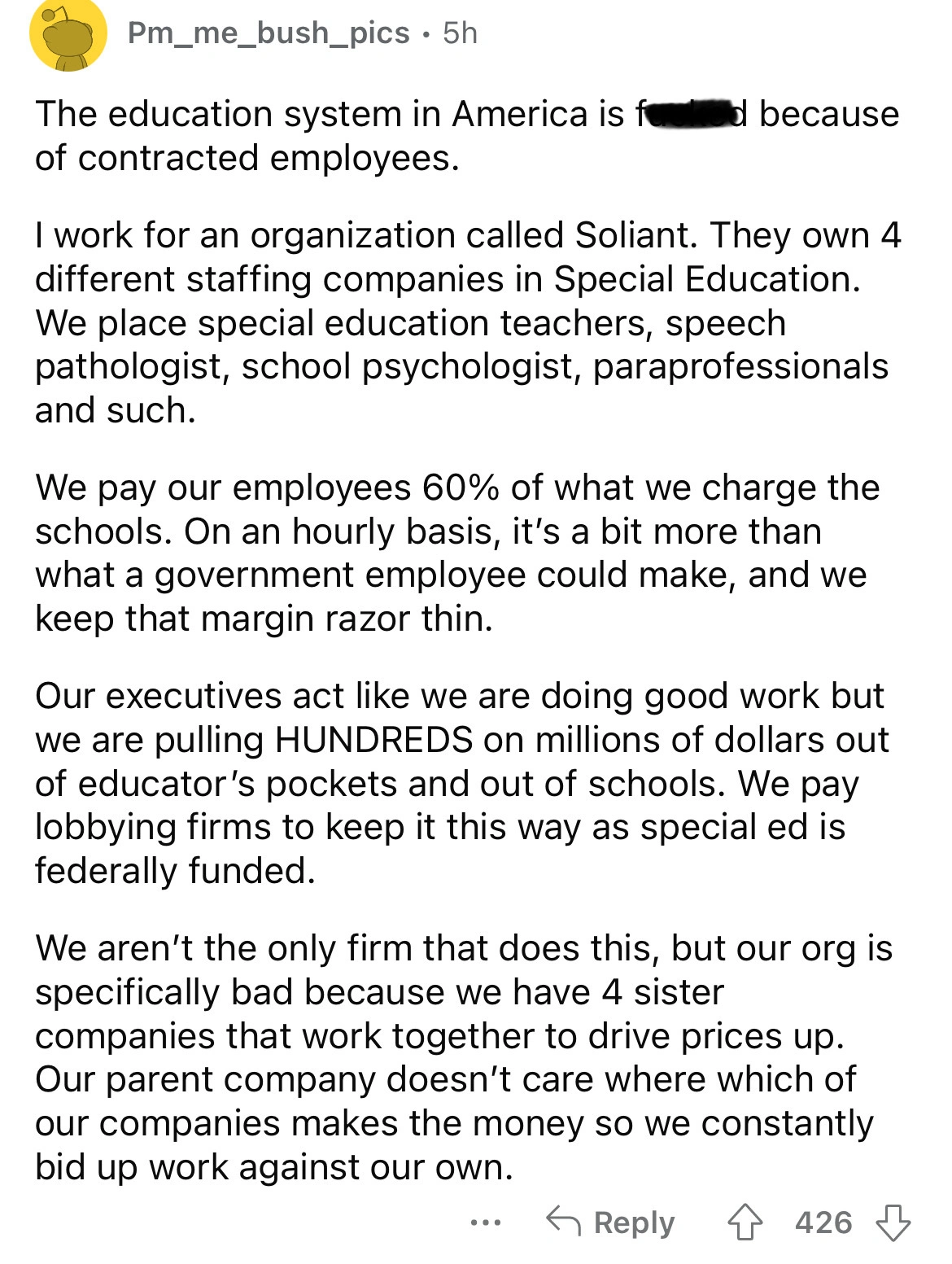Click the paragraph beginning "The education system"
The width and height of the screenshot is (952, 1264).
click(466, 136)
